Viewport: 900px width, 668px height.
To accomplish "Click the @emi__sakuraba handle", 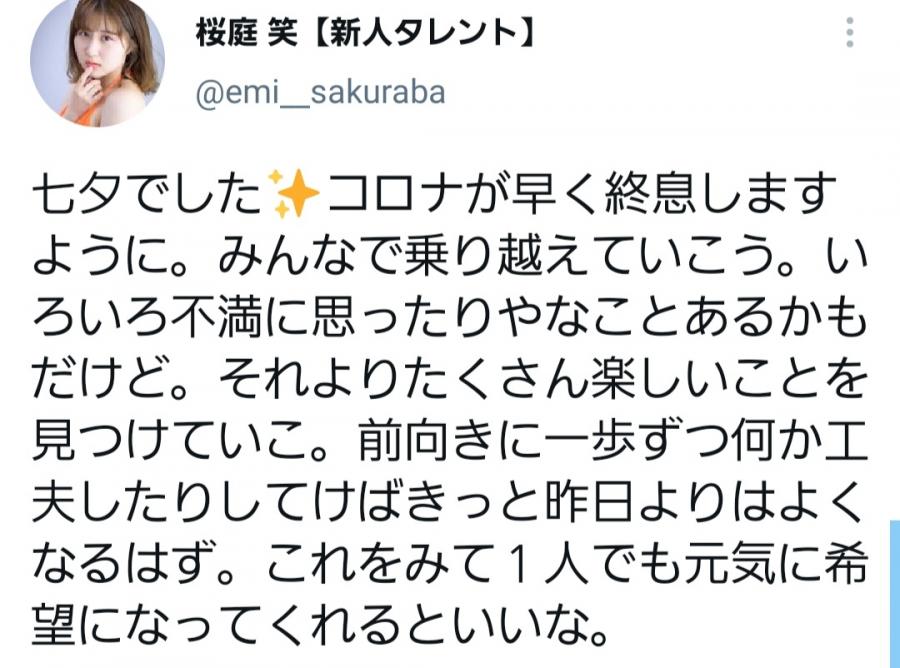I will tap(320, 93).
